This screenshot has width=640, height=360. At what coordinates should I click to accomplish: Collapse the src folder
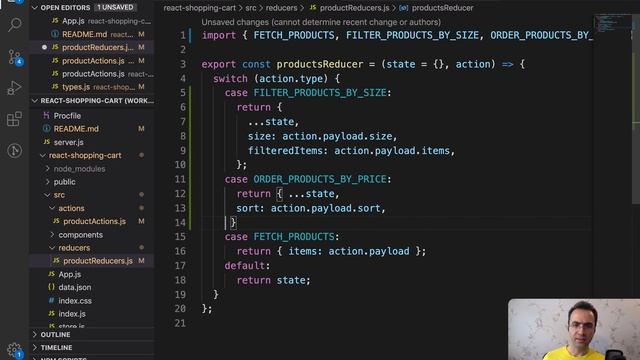click(x=59, y=195)
